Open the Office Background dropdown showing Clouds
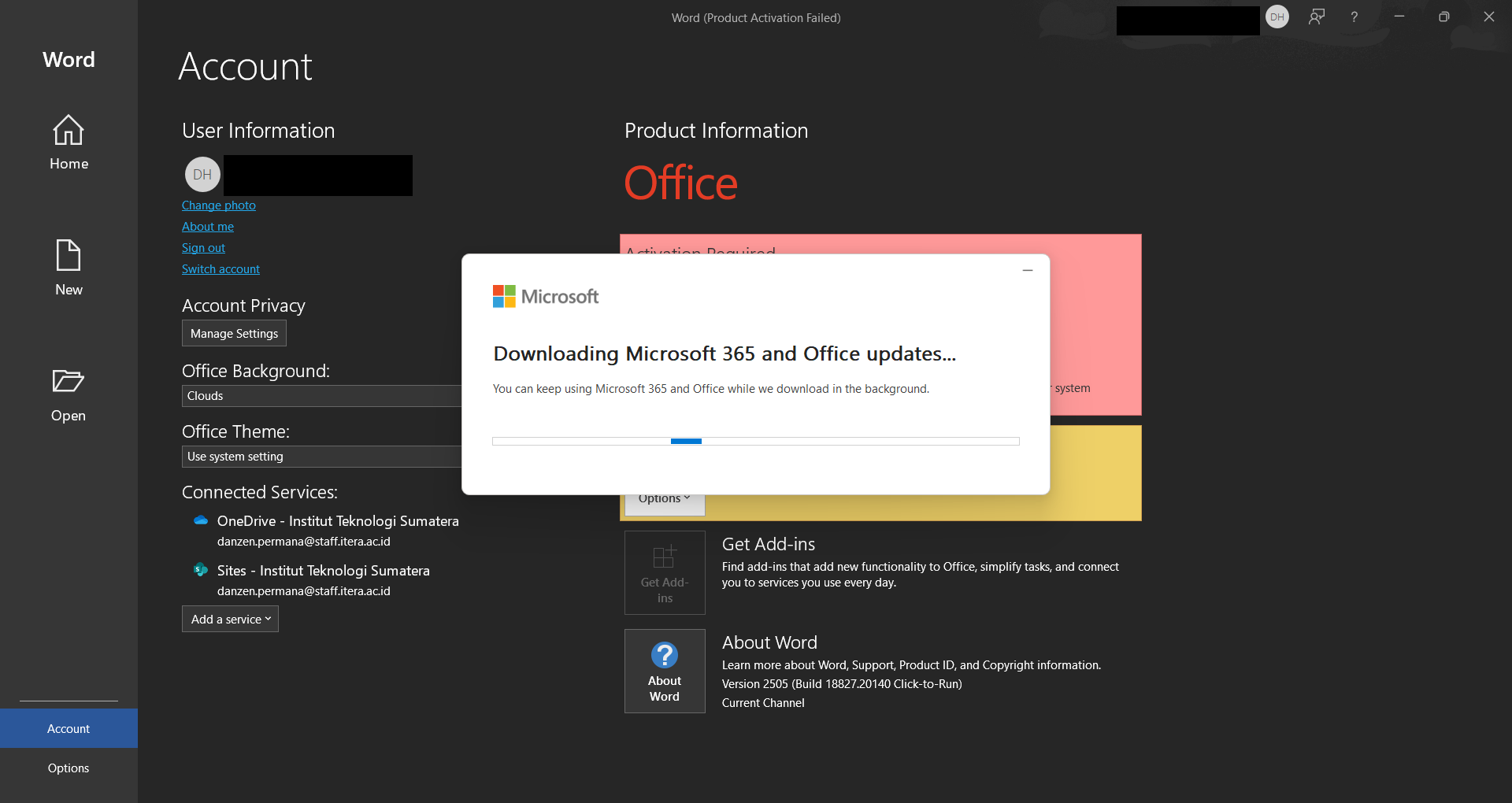This screenshot has height=803, width=1512. pyautogui.click(x=321, y=396)
